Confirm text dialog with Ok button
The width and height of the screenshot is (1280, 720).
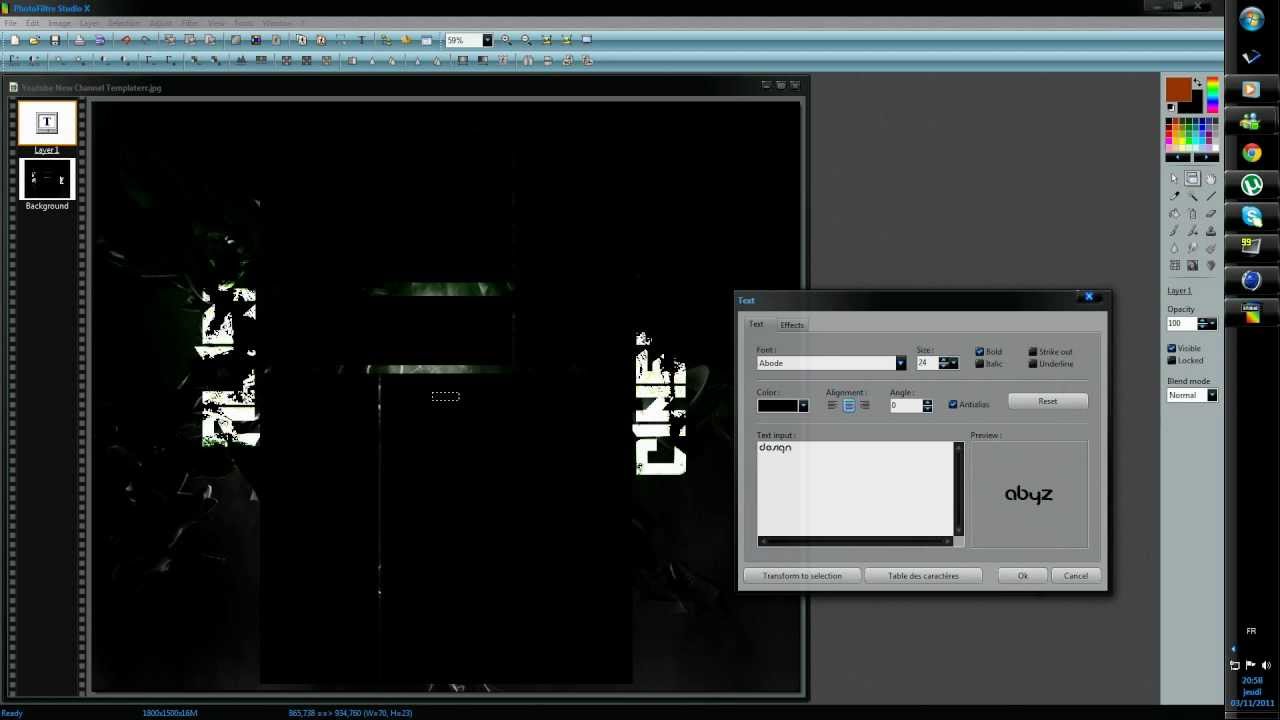[1023, 576]
